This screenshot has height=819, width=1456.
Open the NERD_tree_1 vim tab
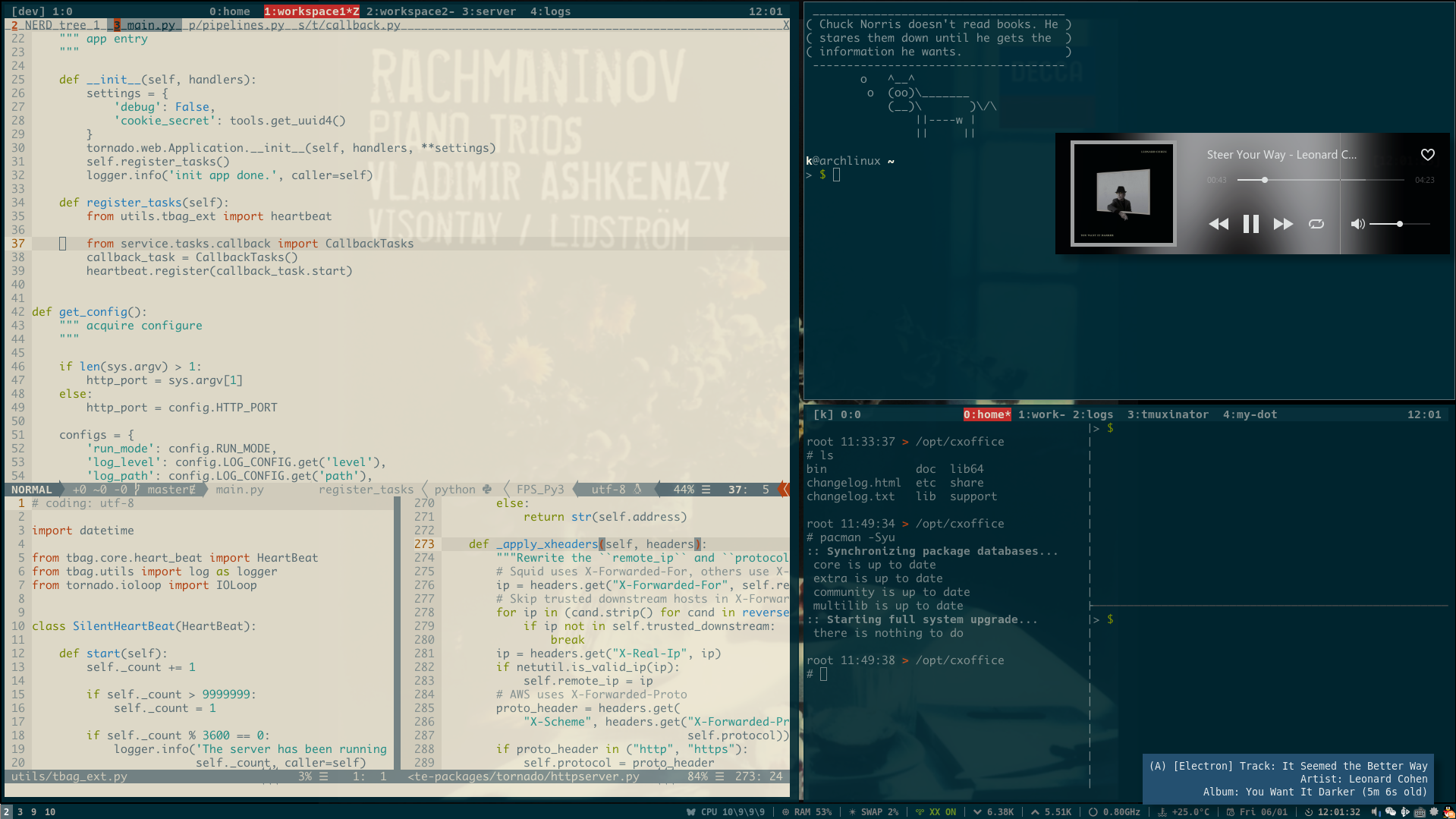[x=56, y=25]
